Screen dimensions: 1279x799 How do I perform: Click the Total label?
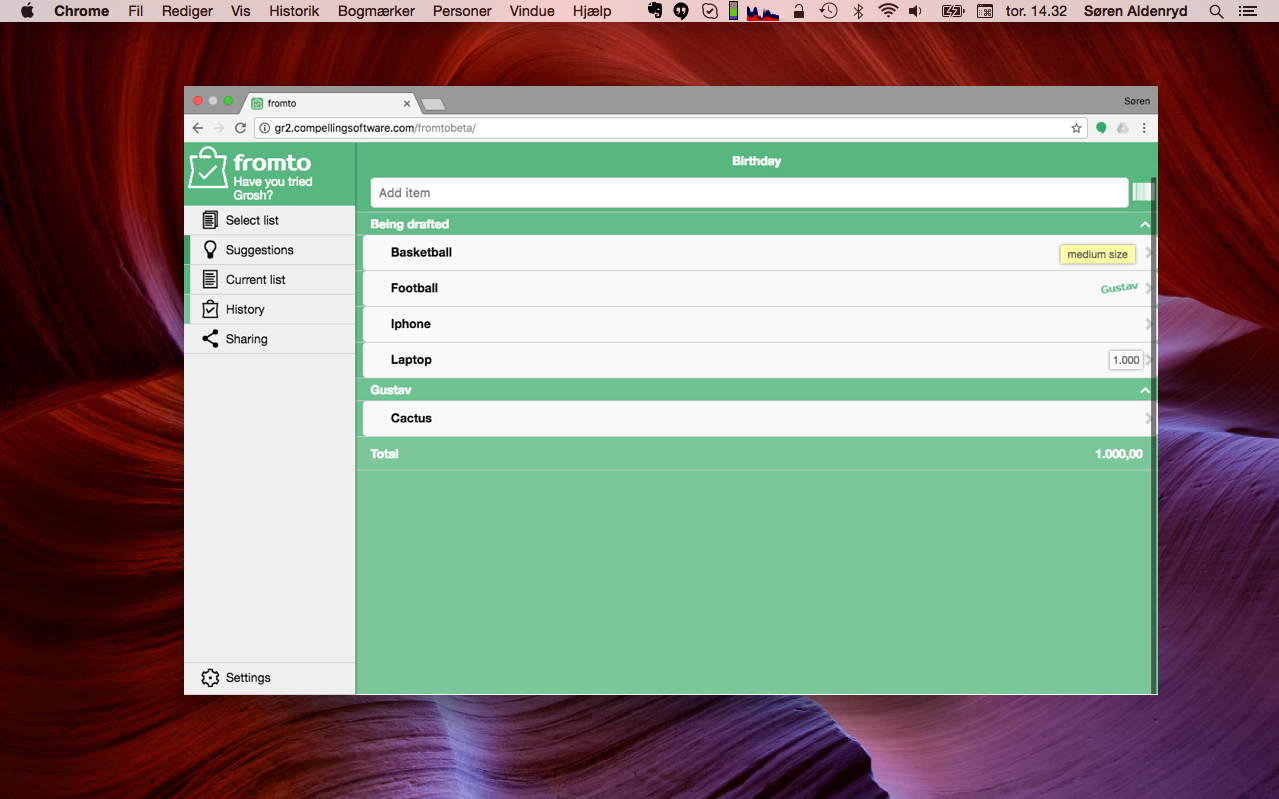point(384,454)
